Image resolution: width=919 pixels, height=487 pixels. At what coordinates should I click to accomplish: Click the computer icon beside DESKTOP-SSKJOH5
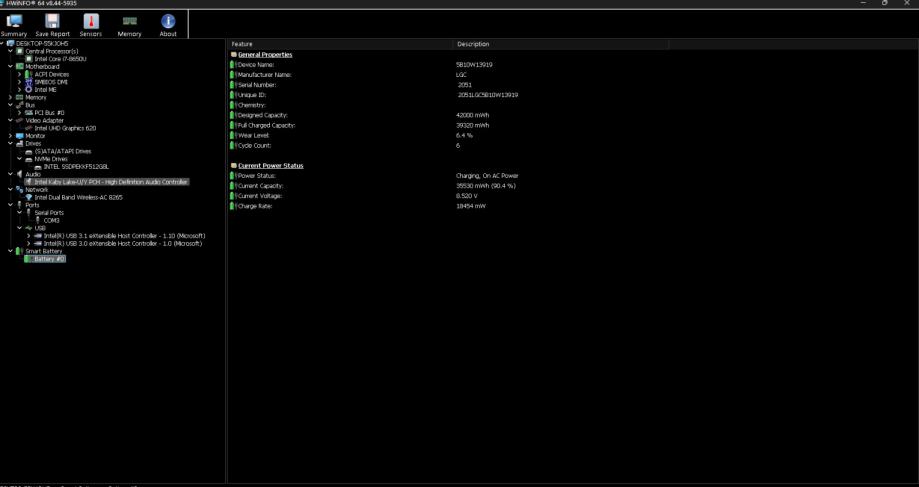11,43
